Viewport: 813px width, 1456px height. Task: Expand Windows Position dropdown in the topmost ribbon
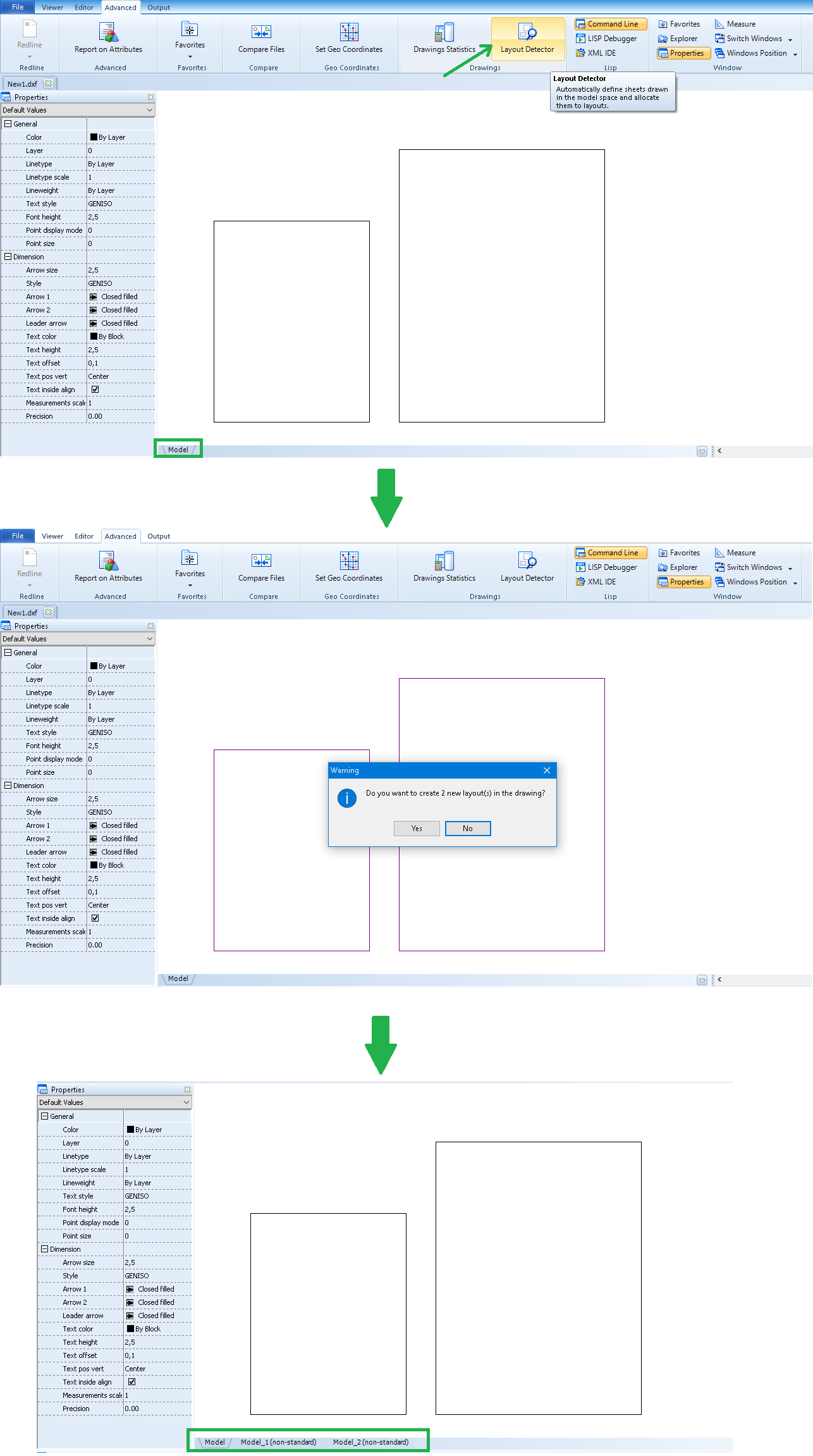[795, 54]
